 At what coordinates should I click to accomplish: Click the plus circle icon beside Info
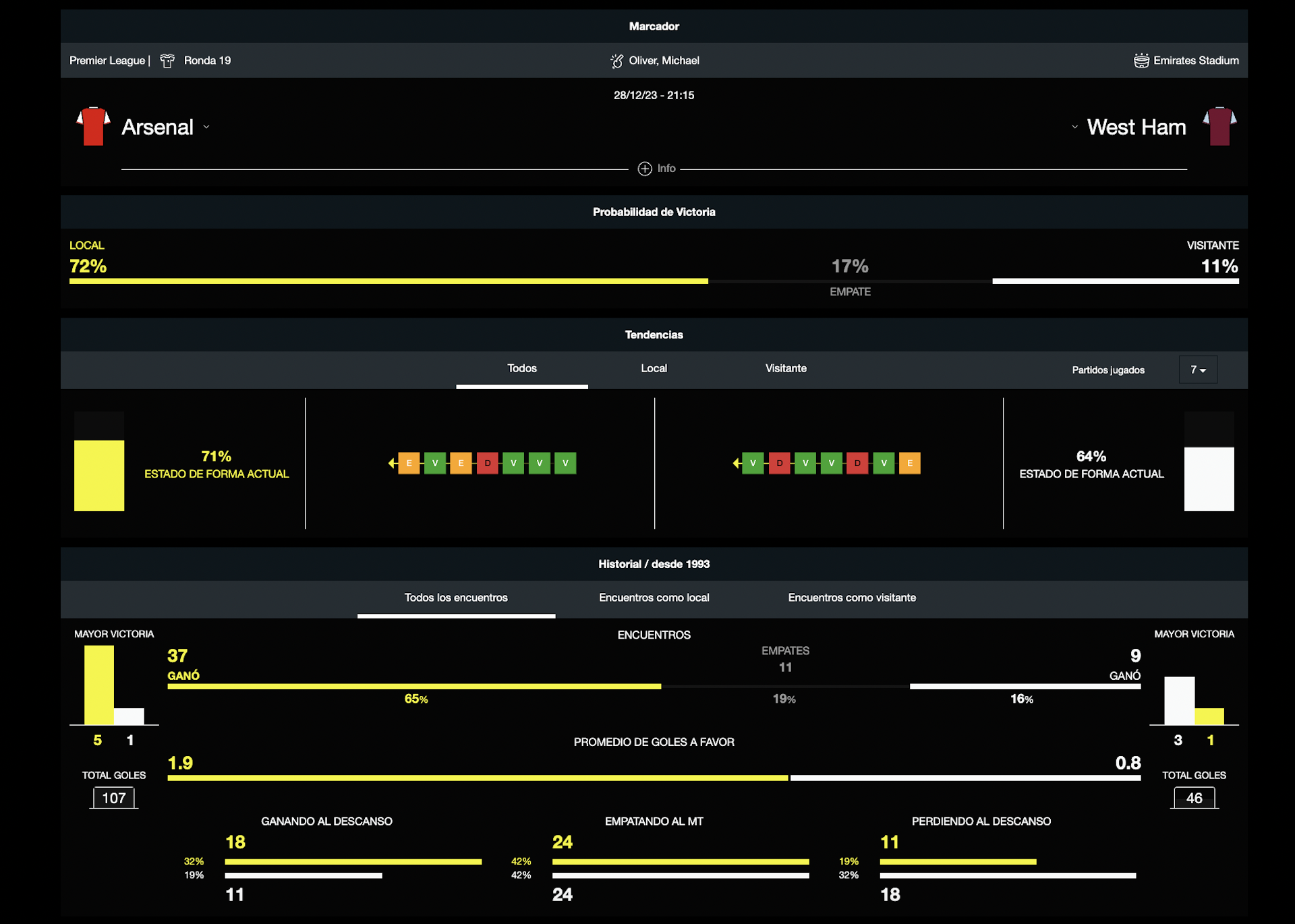click(645, 169)
